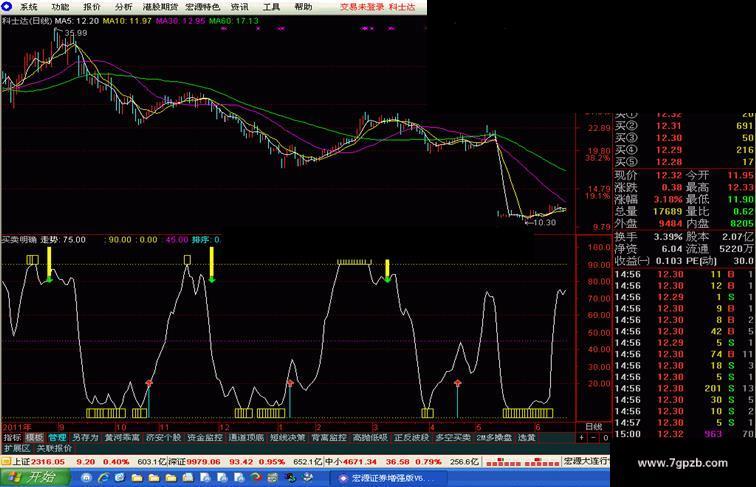Viewport: 756px width, 487px height.
Task: Activate 宏源证券增强版 taskbar button
Action: point(387,478)
